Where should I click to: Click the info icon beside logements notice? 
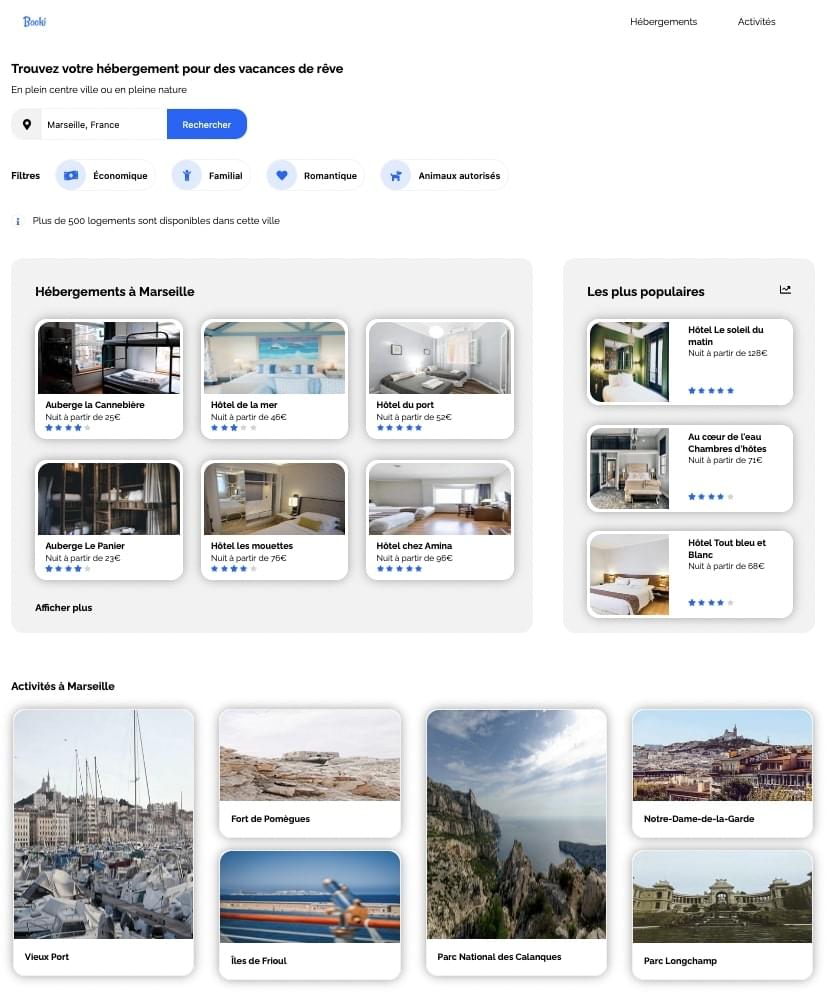coord(17,221)
